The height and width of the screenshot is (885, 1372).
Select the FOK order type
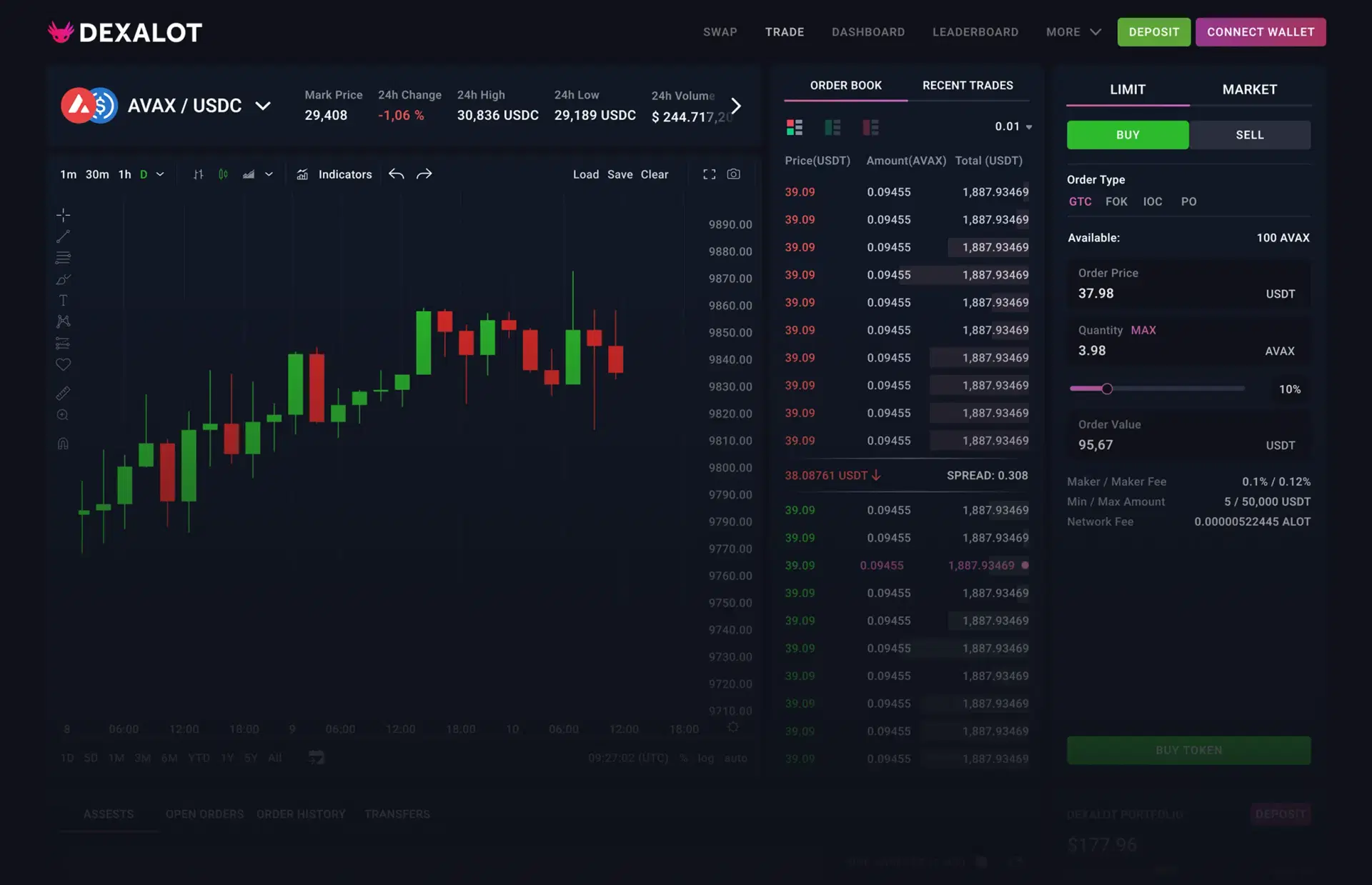1116,201
